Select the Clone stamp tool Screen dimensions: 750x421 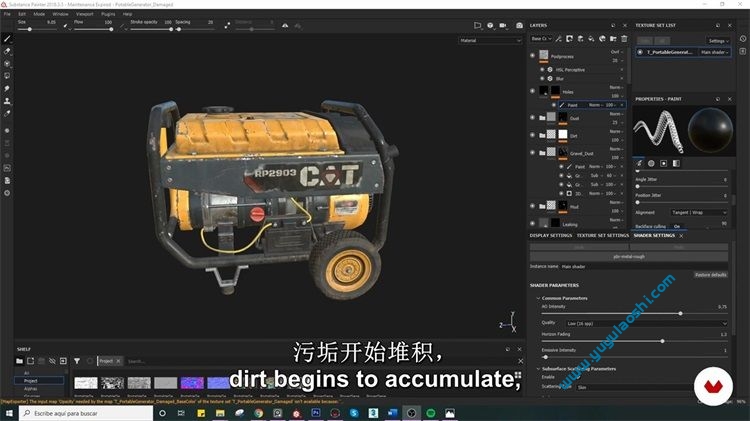tap(7, 101)
